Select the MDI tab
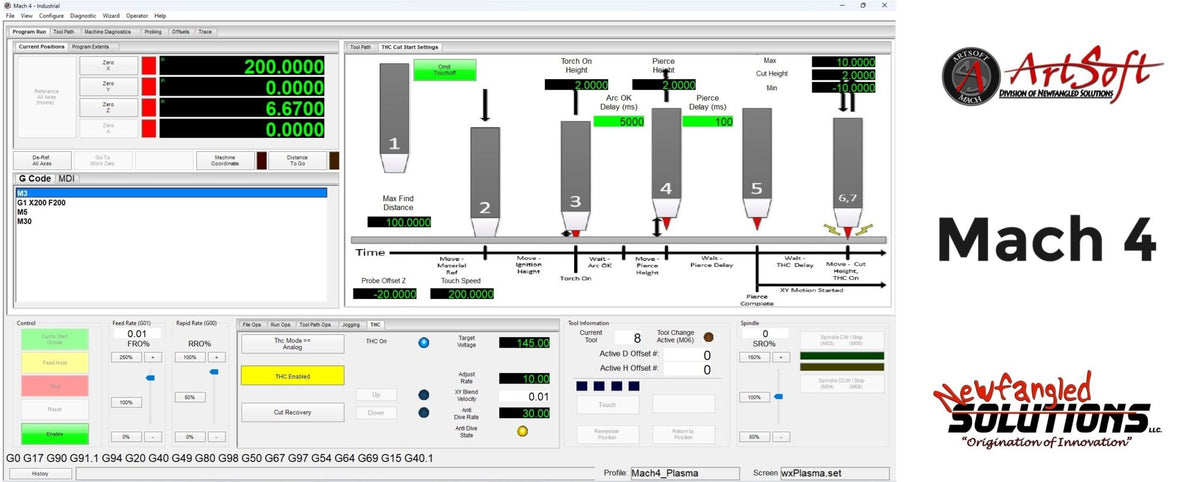This screenshot has width=1200, height=482. click(x=67, y=179)
